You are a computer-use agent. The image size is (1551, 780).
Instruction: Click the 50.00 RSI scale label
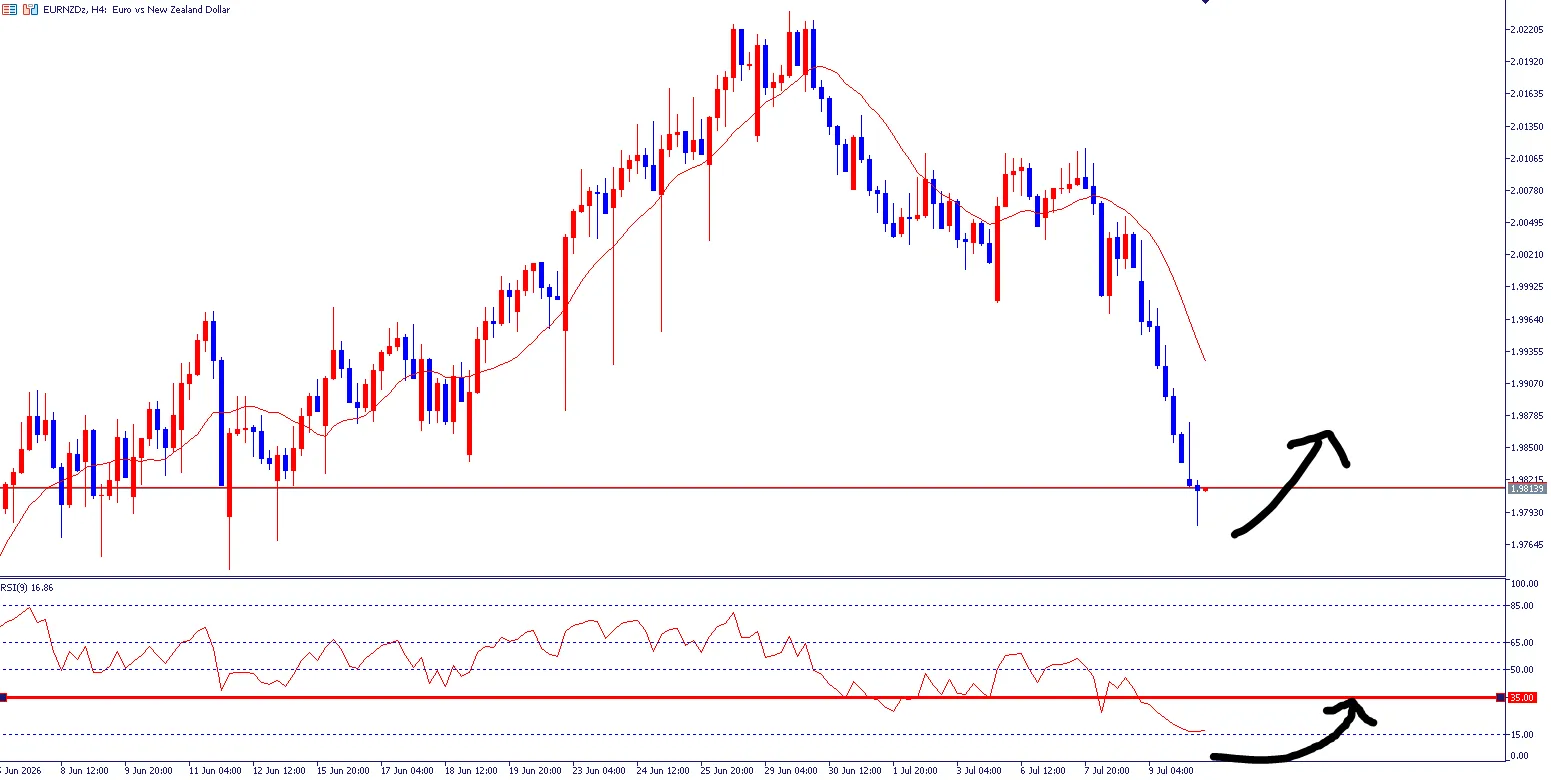(x=1521, y=670)
